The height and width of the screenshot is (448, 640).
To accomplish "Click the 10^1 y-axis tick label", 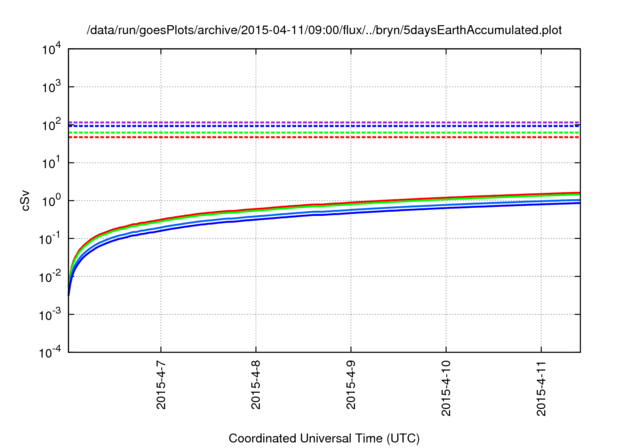I will click(x=51, y=162).
